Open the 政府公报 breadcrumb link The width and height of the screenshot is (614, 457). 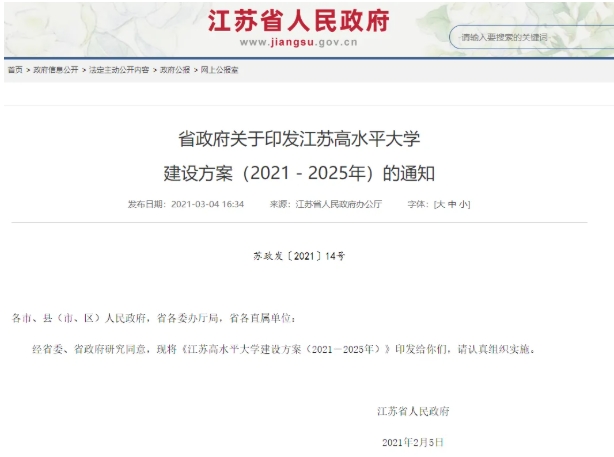click(175, 70)
